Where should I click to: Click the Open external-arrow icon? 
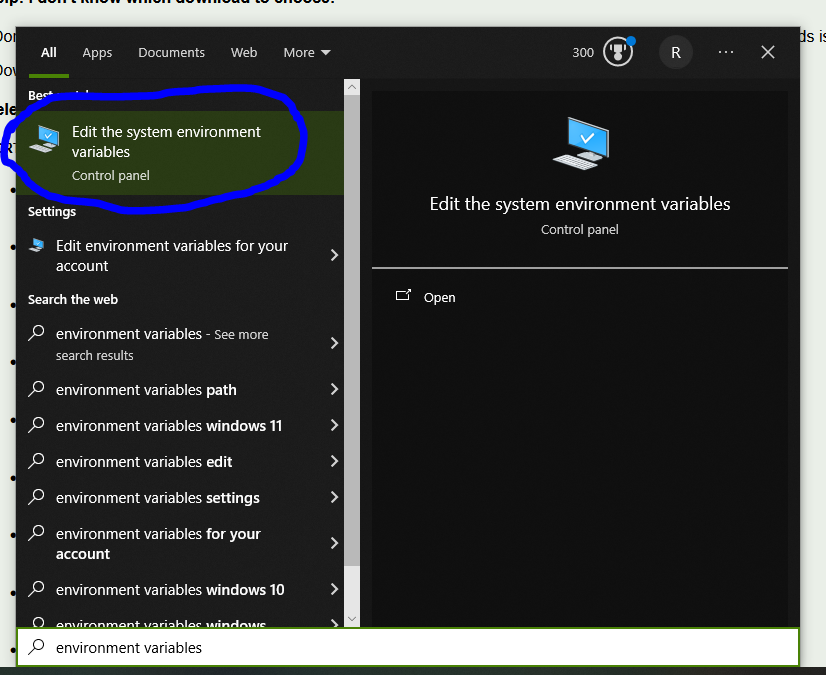point(404,296)
